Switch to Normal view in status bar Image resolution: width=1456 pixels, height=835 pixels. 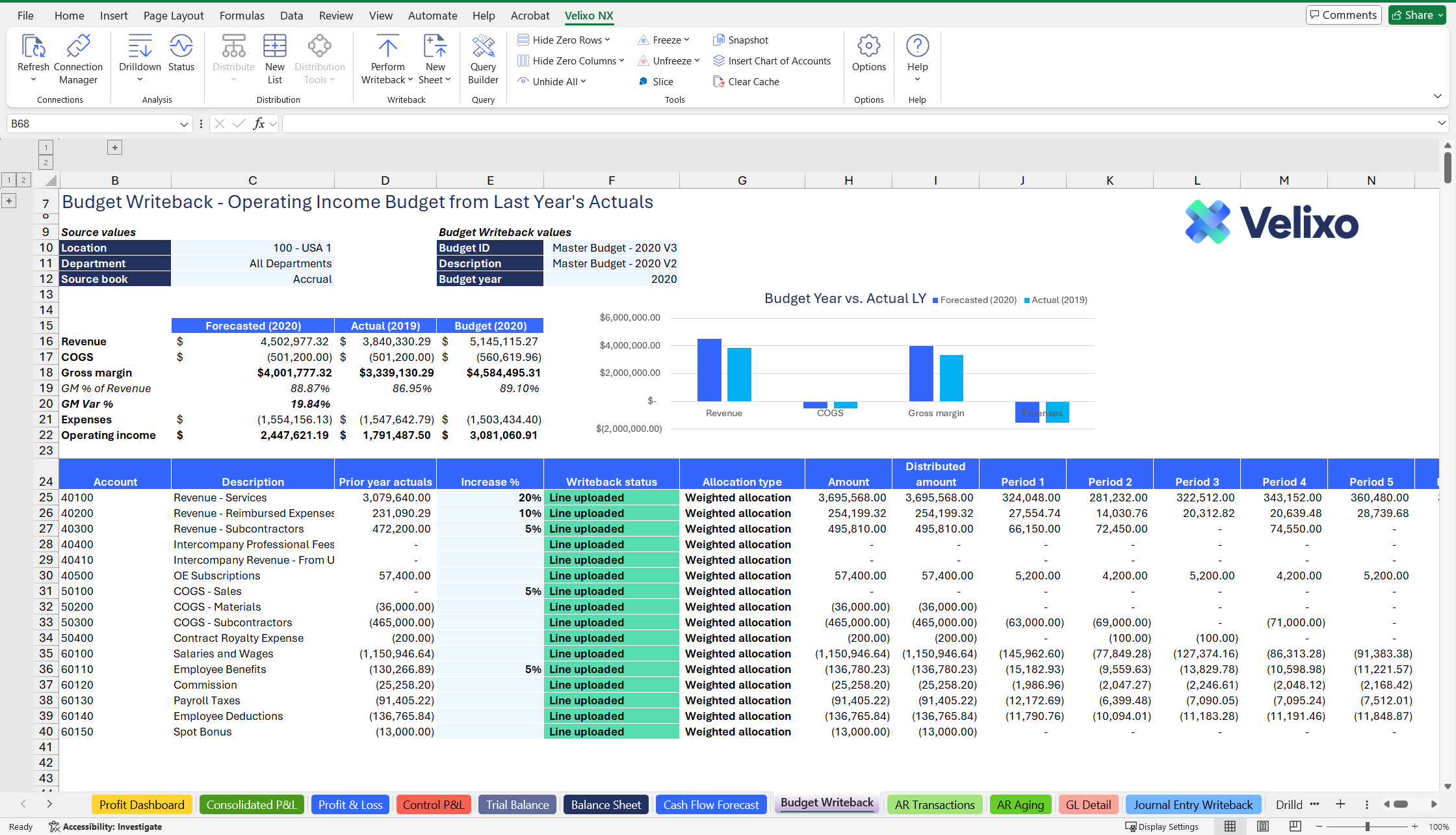(1230, 826)
